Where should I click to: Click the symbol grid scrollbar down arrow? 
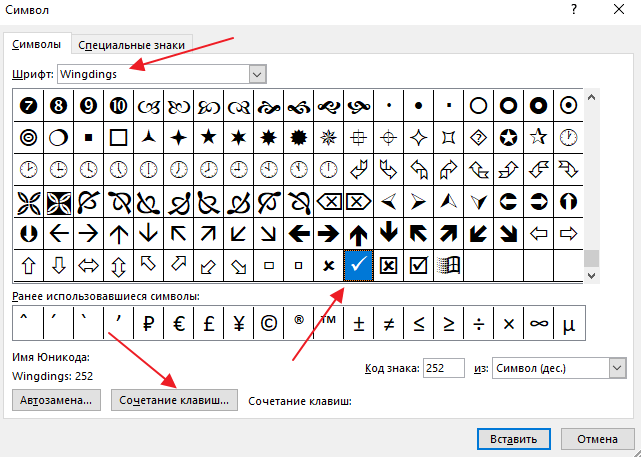pyautogui.click(x=591, y=276)
